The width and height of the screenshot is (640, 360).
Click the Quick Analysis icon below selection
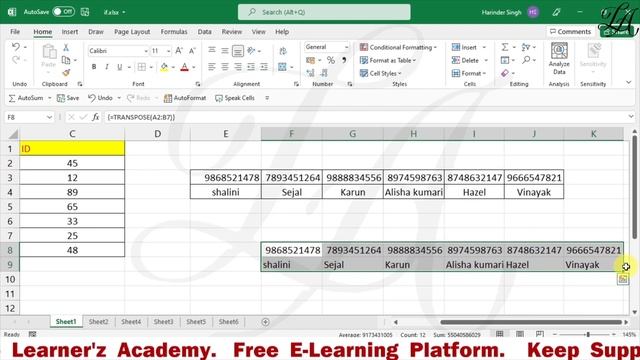[x=623, y=279]
